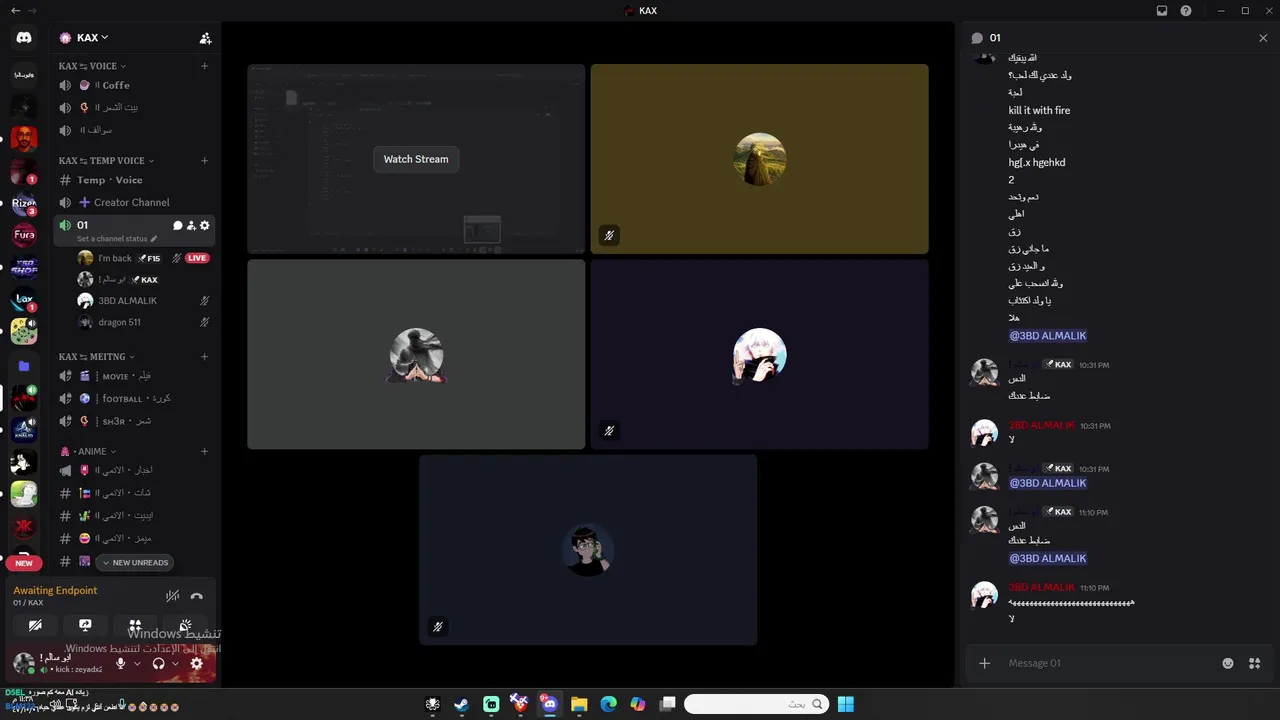Join the Coffe voice channel

pos(134,85)
